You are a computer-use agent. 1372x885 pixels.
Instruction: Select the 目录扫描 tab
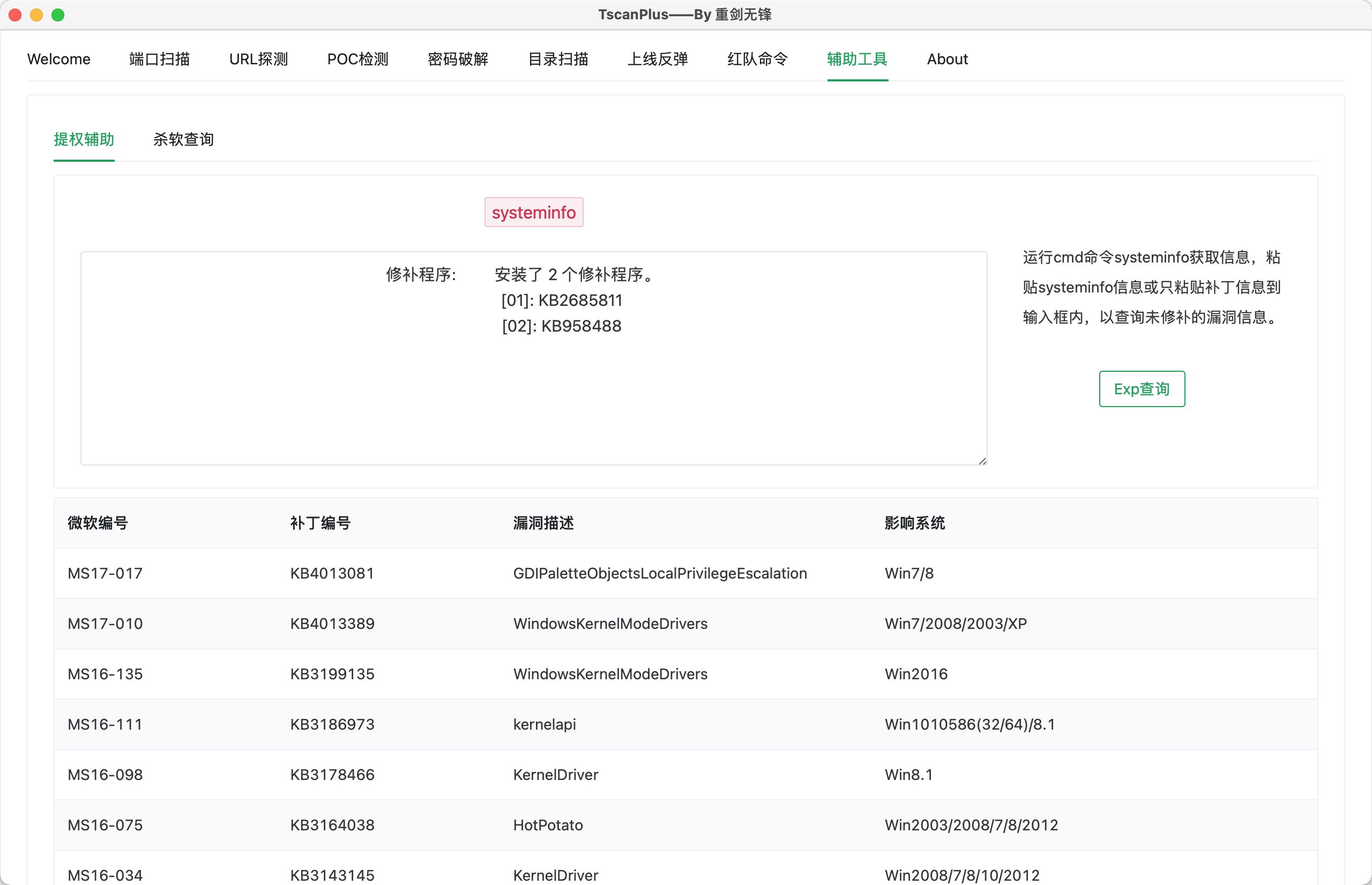click(557, 59)
